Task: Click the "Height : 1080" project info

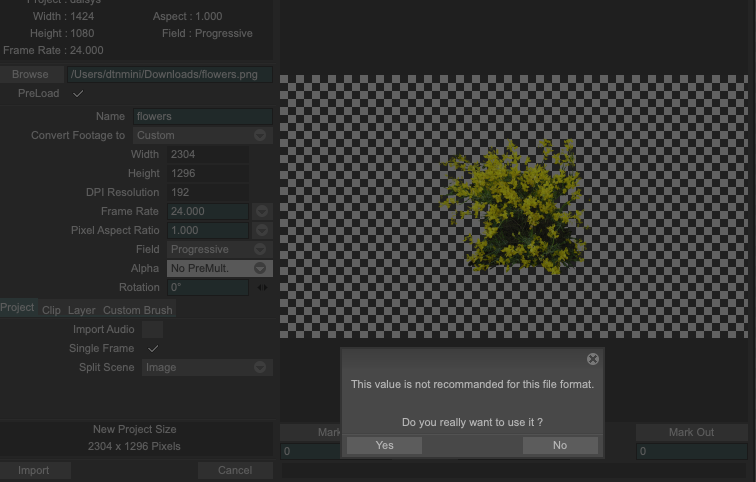Action: [x=62, y=33]
